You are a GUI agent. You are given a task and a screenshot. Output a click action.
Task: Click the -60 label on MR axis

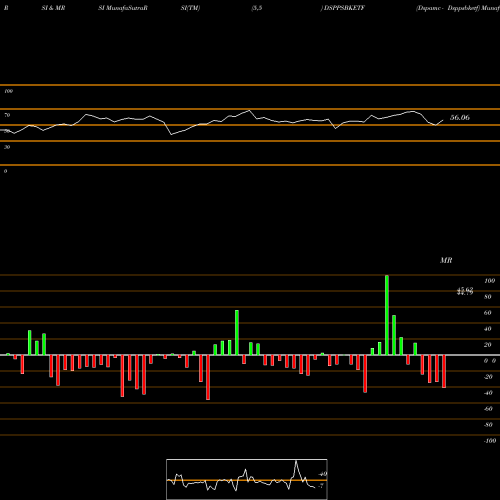tap(488, 409)
